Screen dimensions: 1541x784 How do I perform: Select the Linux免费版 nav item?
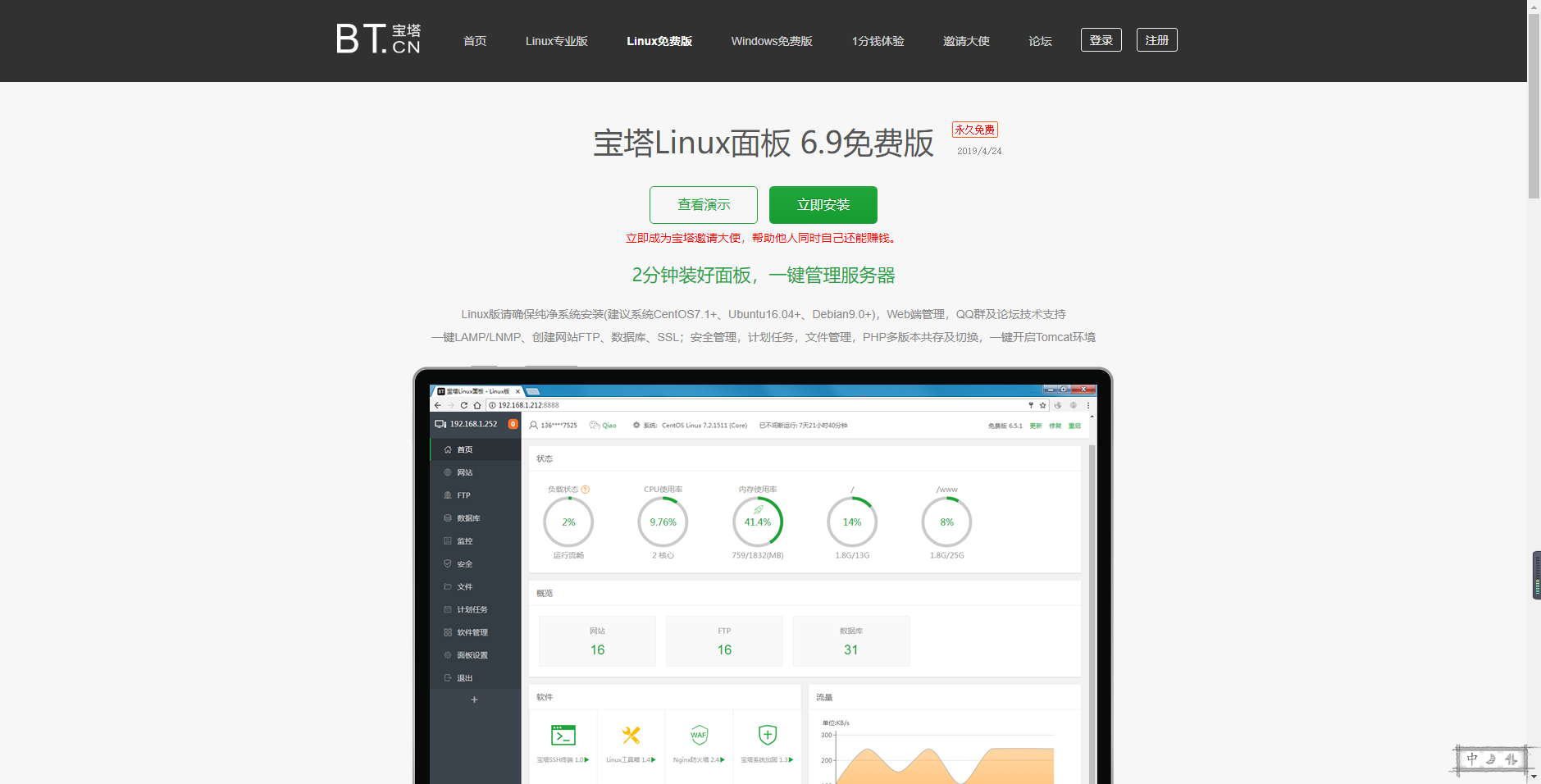tap(659, 41)
